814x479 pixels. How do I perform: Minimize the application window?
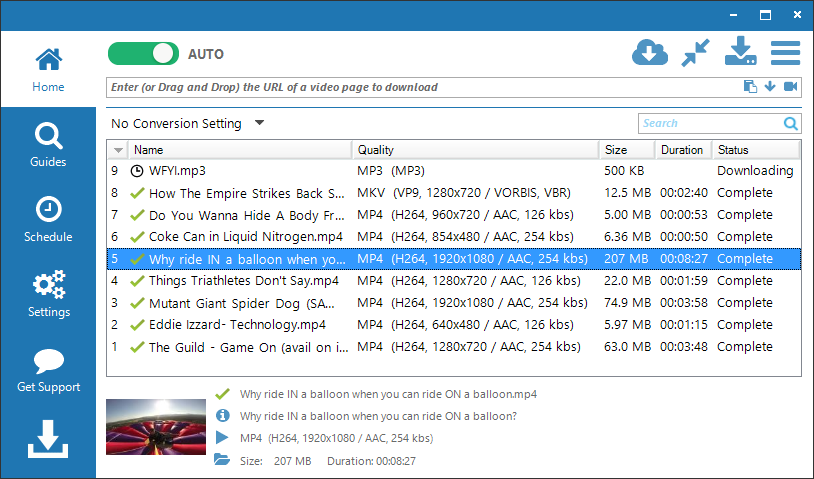pyautogui.click(x=733, y=15)
